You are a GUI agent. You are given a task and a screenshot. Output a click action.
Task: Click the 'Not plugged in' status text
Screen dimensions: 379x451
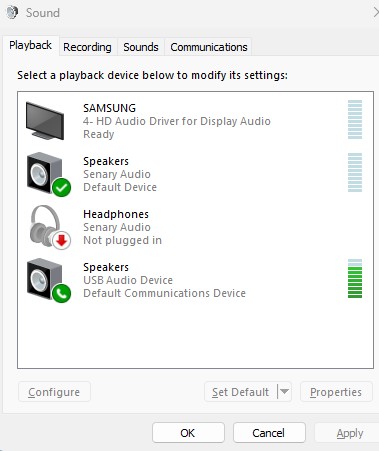point(122,240)
